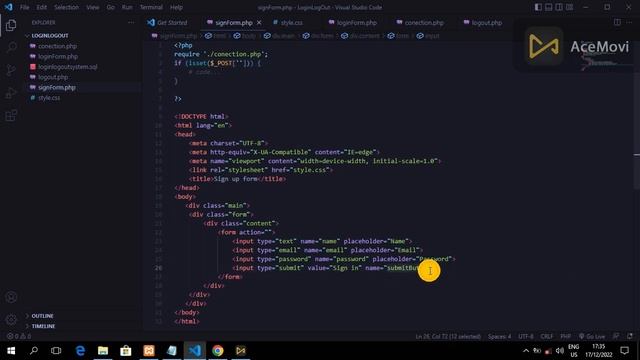Click the form breadcrumb item
640x360 pixels.
[398, 36]
